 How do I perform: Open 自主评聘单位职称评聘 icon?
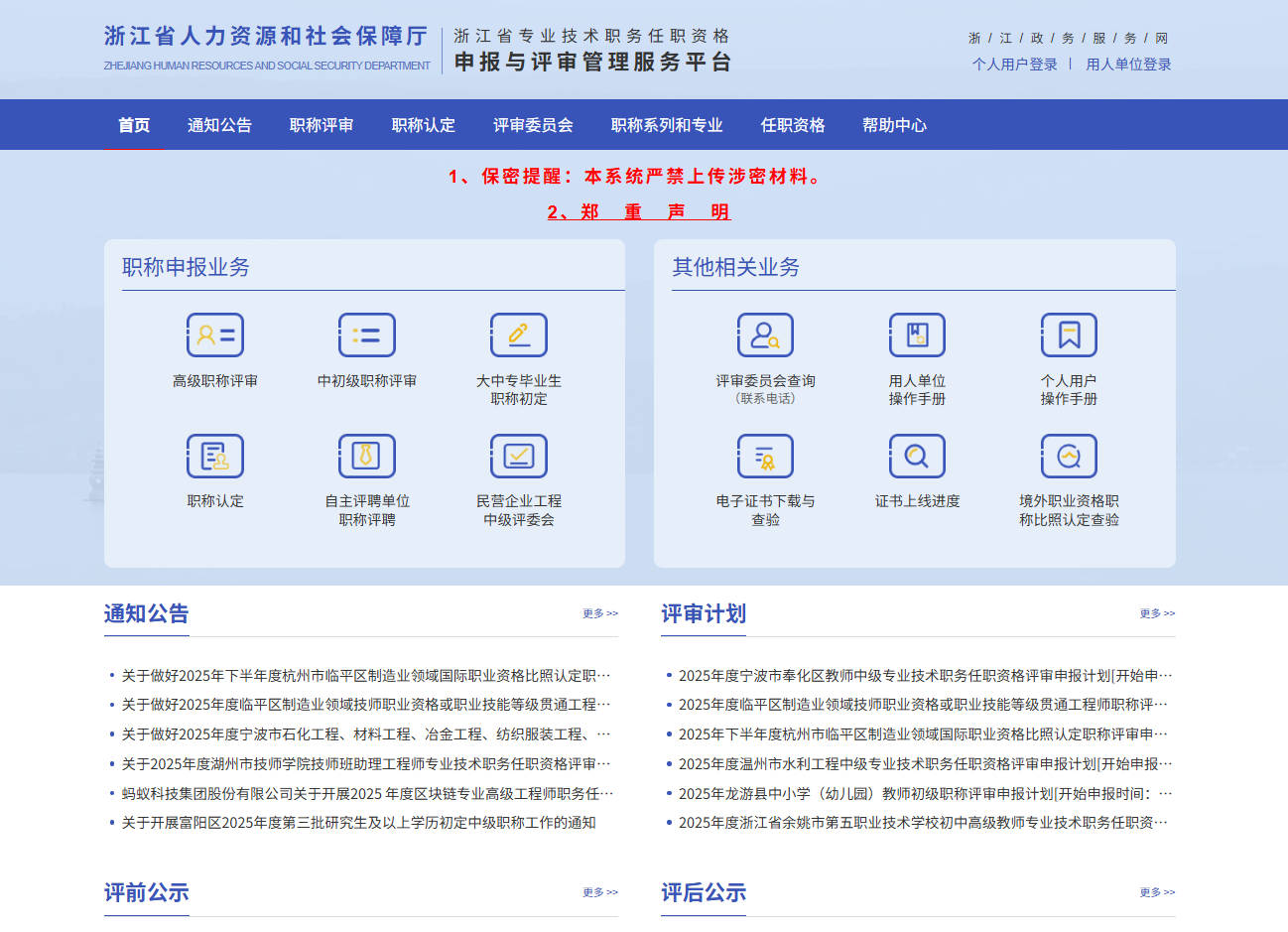367,457
